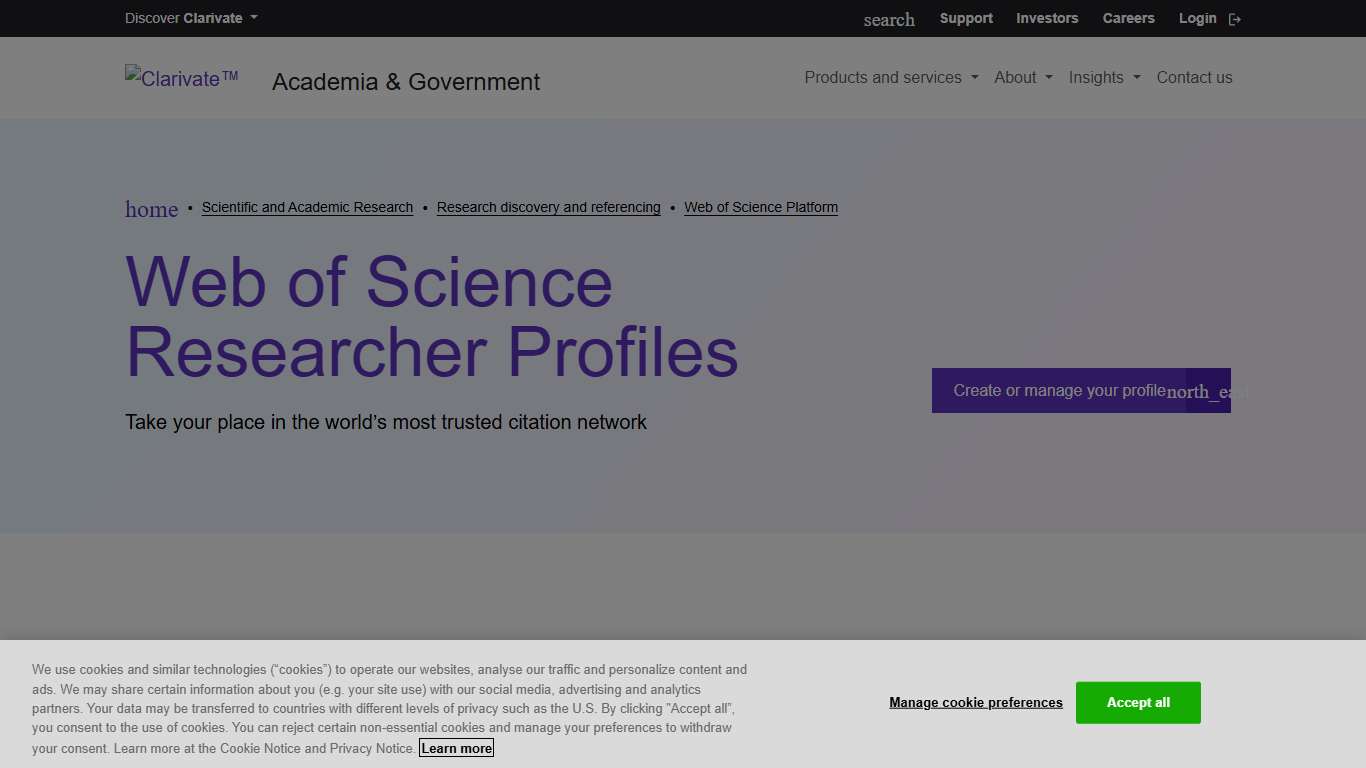This screenshot has height=768, width=1366.
Task: Open the Web of Science Platform breadcrumb
Action: pyautogui.click(x=761, y=207)
